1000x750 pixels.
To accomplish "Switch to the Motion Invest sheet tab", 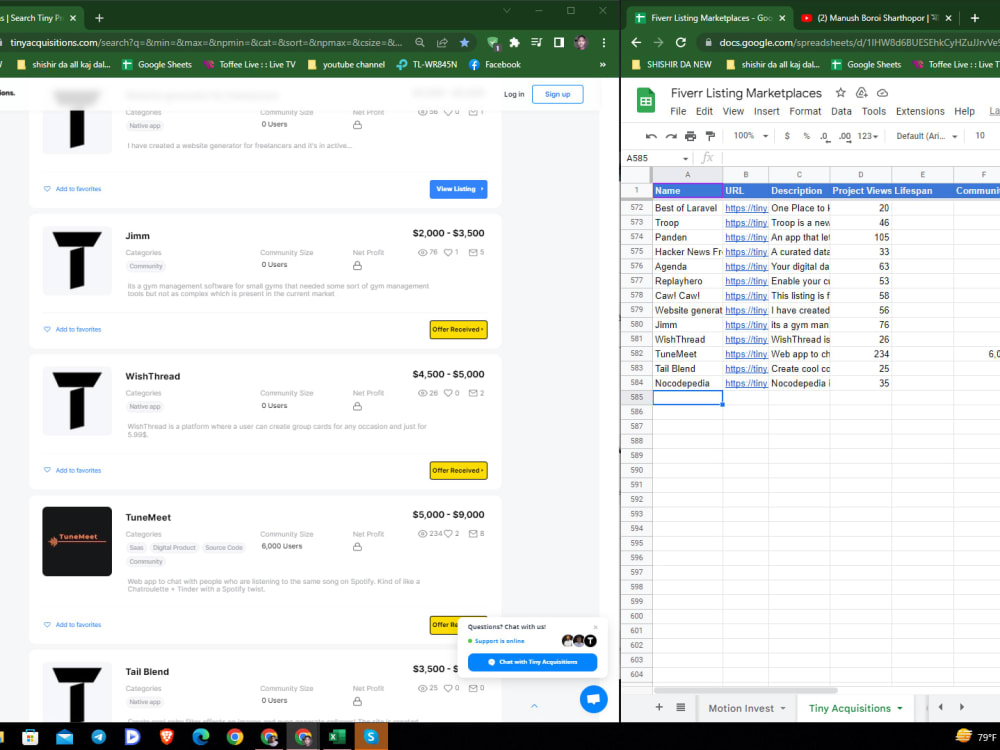I will pyautogui.click(x=740, y=709).
